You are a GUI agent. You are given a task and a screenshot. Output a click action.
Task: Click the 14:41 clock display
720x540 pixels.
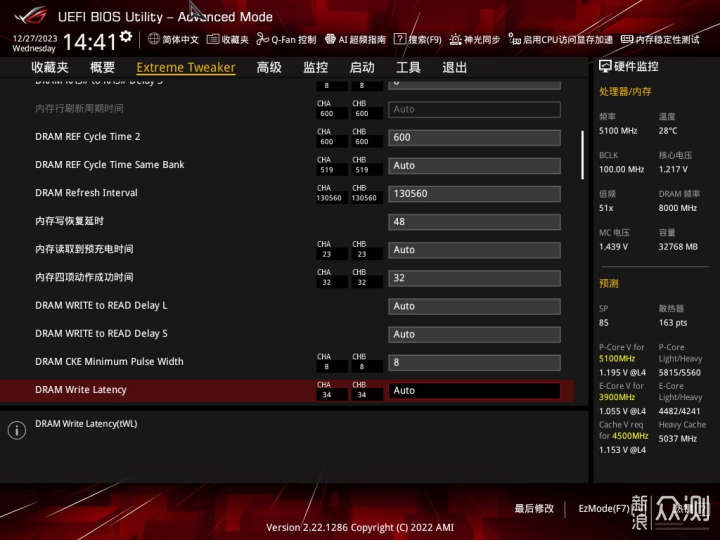[90, 42]
